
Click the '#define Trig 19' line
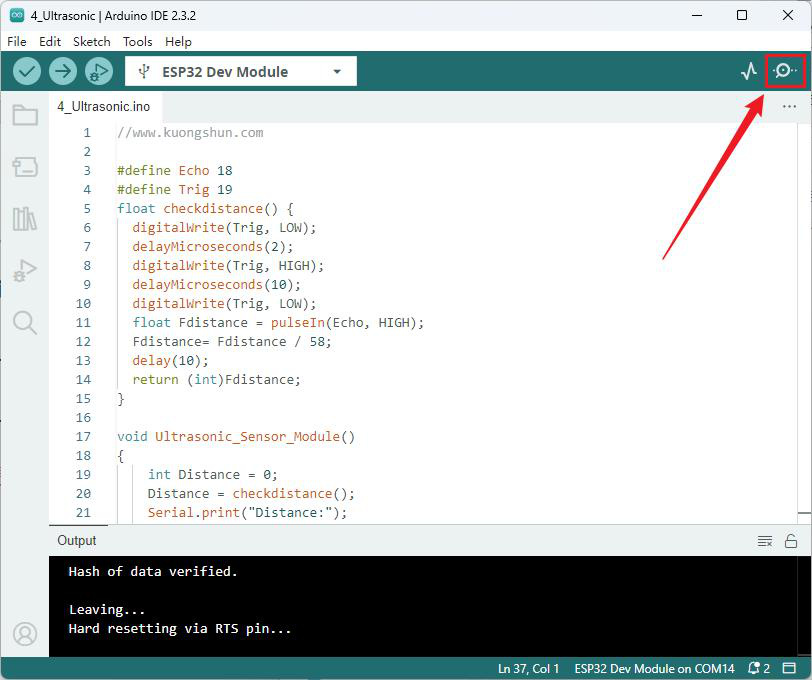(175, 190)
